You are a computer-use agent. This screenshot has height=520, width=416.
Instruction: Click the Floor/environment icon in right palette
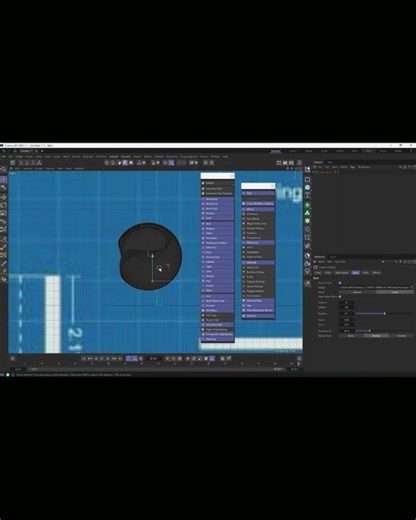point(307,256)
